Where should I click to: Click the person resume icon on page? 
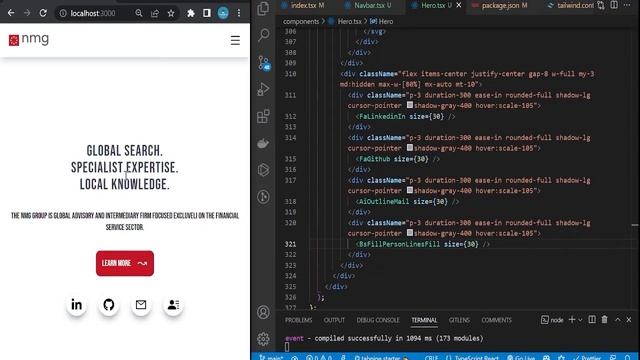tap(173, 304)
